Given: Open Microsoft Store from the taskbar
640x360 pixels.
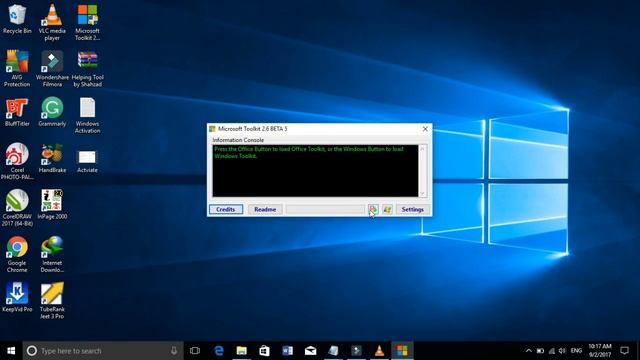Looking at the screenshot, I should coord(264,351).
